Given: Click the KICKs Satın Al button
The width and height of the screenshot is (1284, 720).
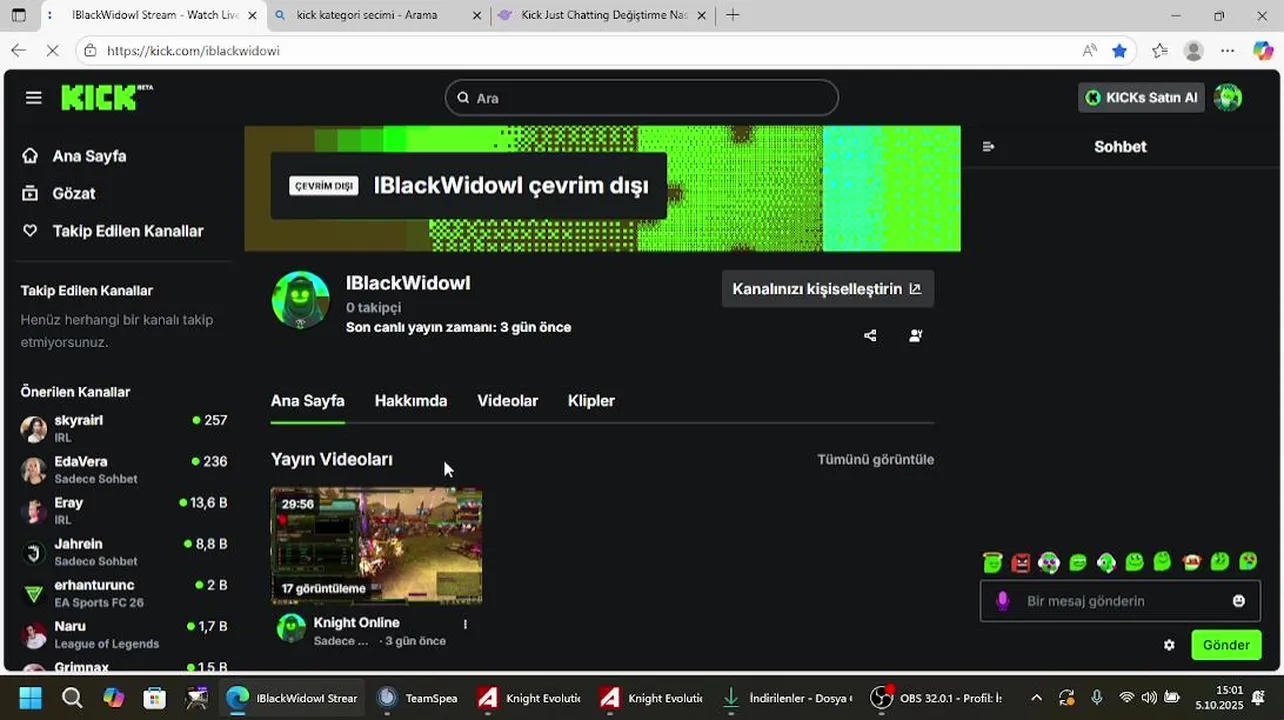Looking at the screenshot, I should (1141, 97).
